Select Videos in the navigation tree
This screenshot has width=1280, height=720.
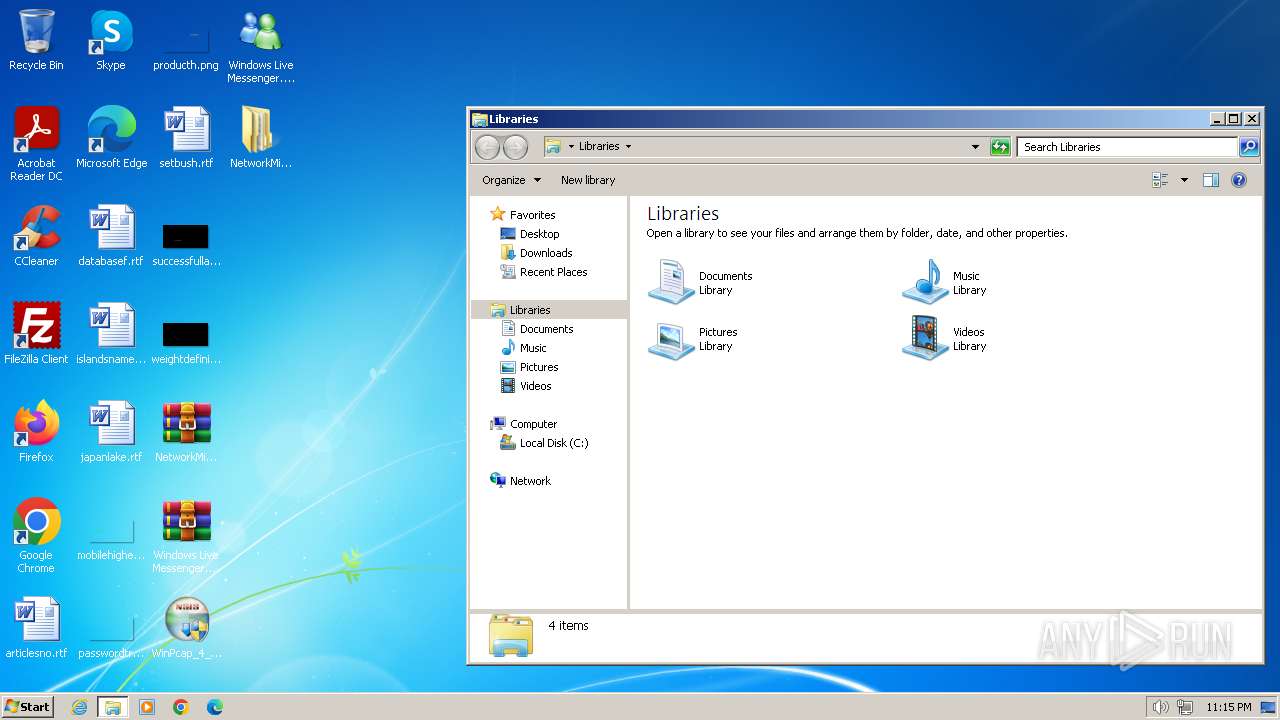(535, 386)
